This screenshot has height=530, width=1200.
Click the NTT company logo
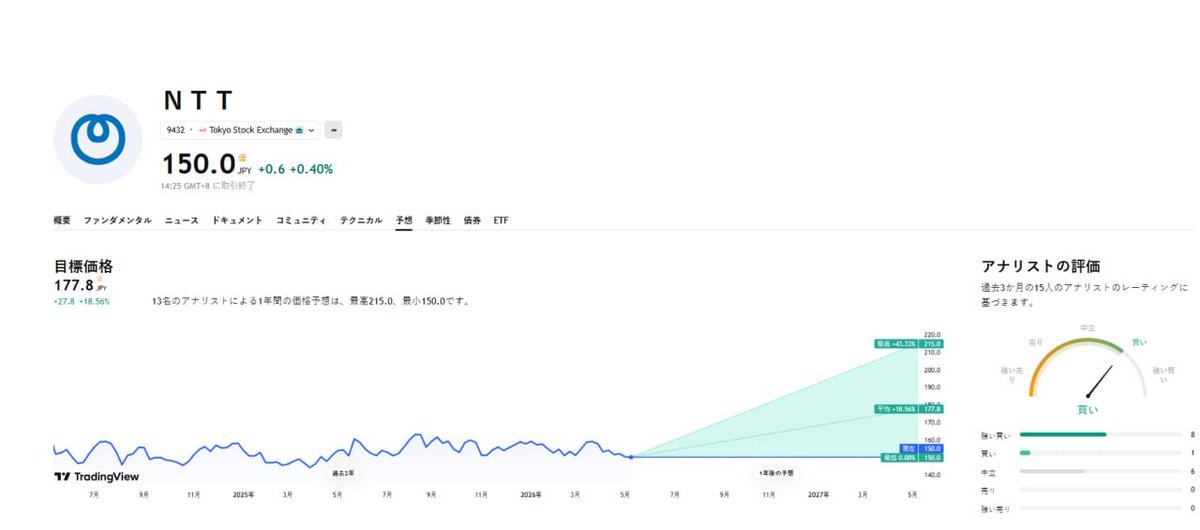[97, 139]
